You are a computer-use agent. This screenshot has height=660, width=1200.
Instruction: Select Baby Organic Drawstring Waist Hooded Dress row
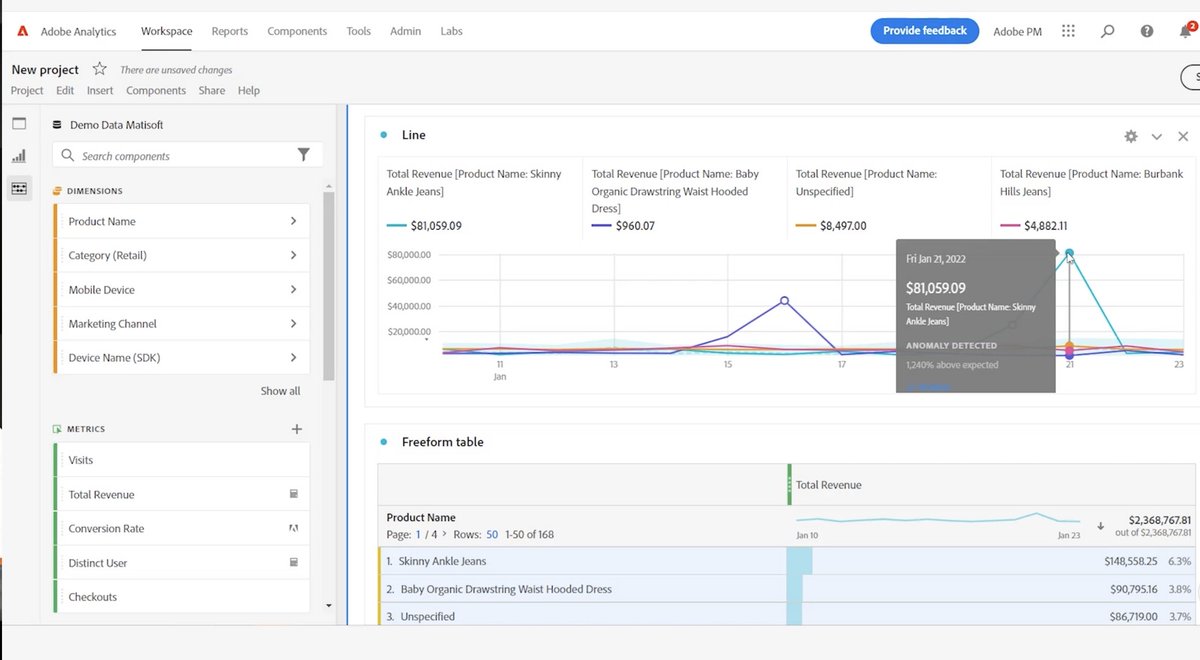point(789,589)
